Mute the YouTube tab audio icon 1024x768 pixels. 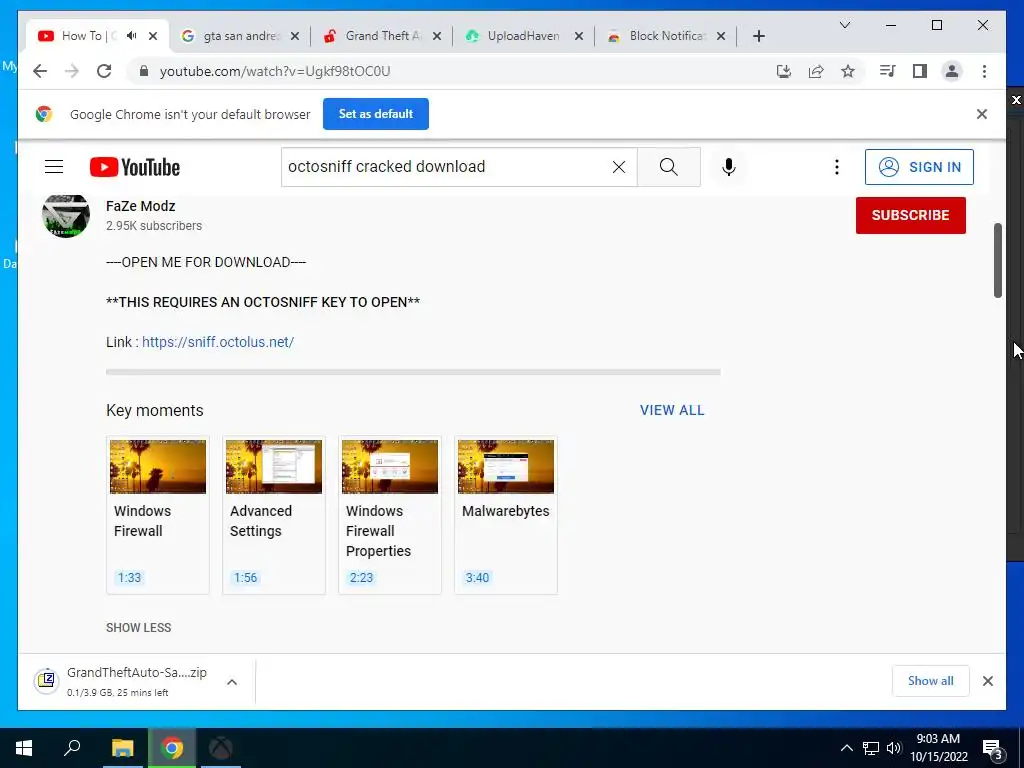132,36
